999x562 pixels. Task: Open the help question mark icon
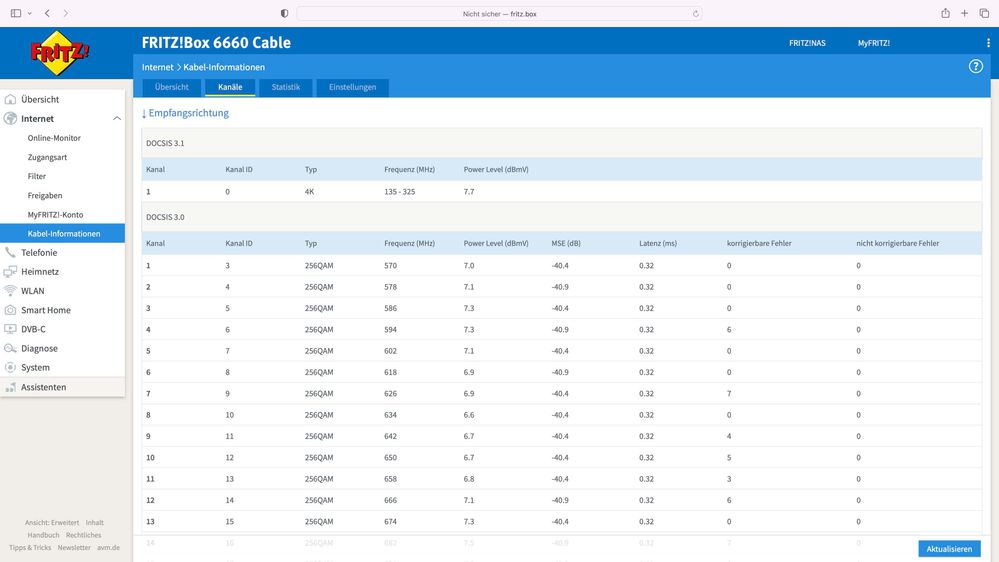[x=975, y=66]
